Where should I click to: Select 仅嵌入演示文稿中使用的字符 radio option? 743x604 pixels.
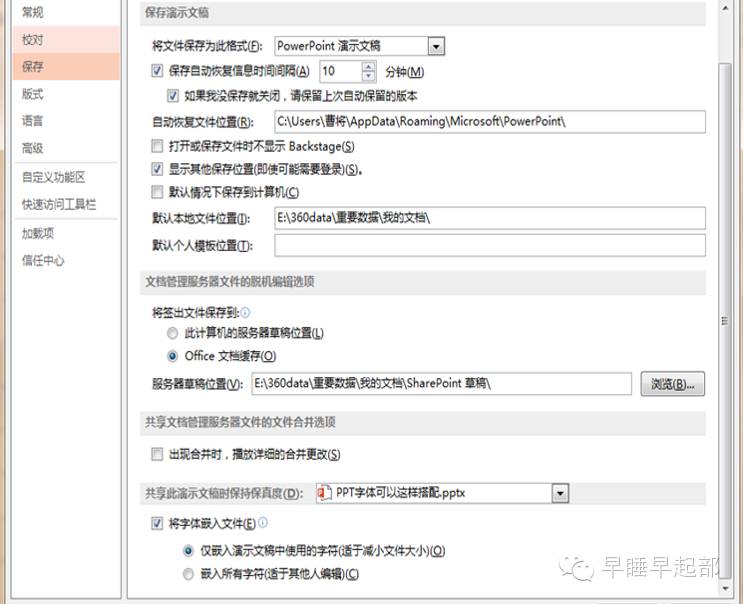tap(188, 551)
